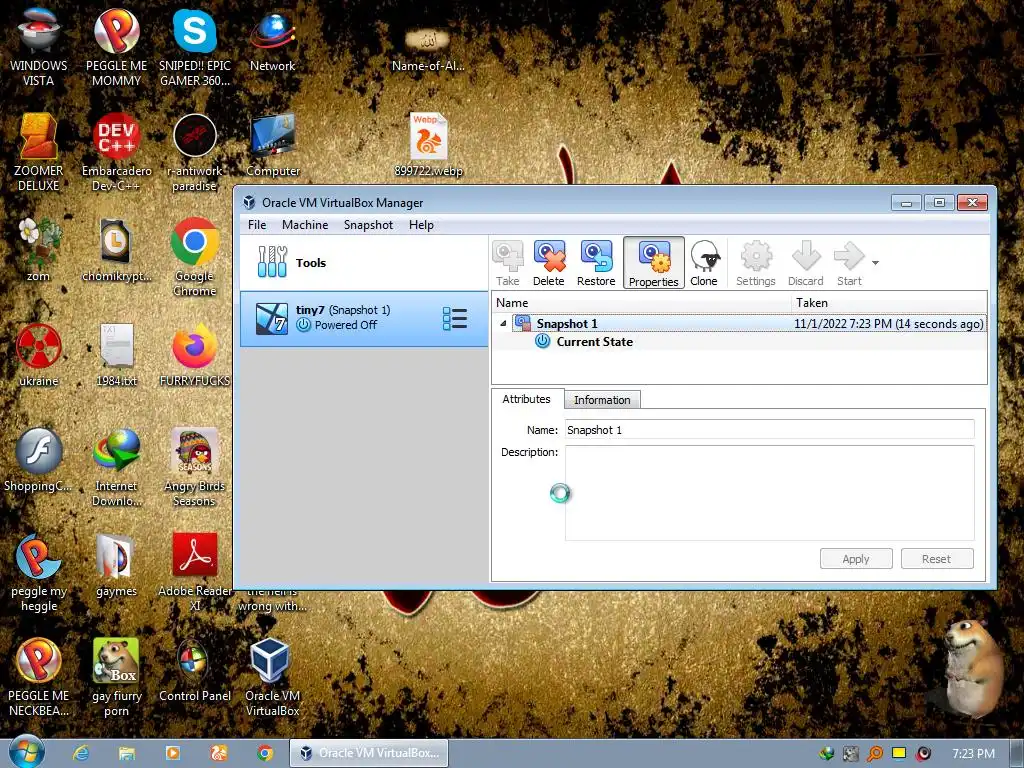Click the Restore snapshot toolbar icon

pos(596,263)
